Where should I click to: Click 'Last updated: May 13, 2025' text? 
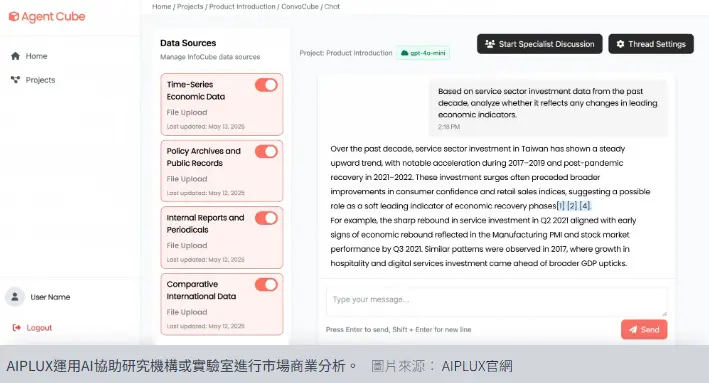point(205,127)
